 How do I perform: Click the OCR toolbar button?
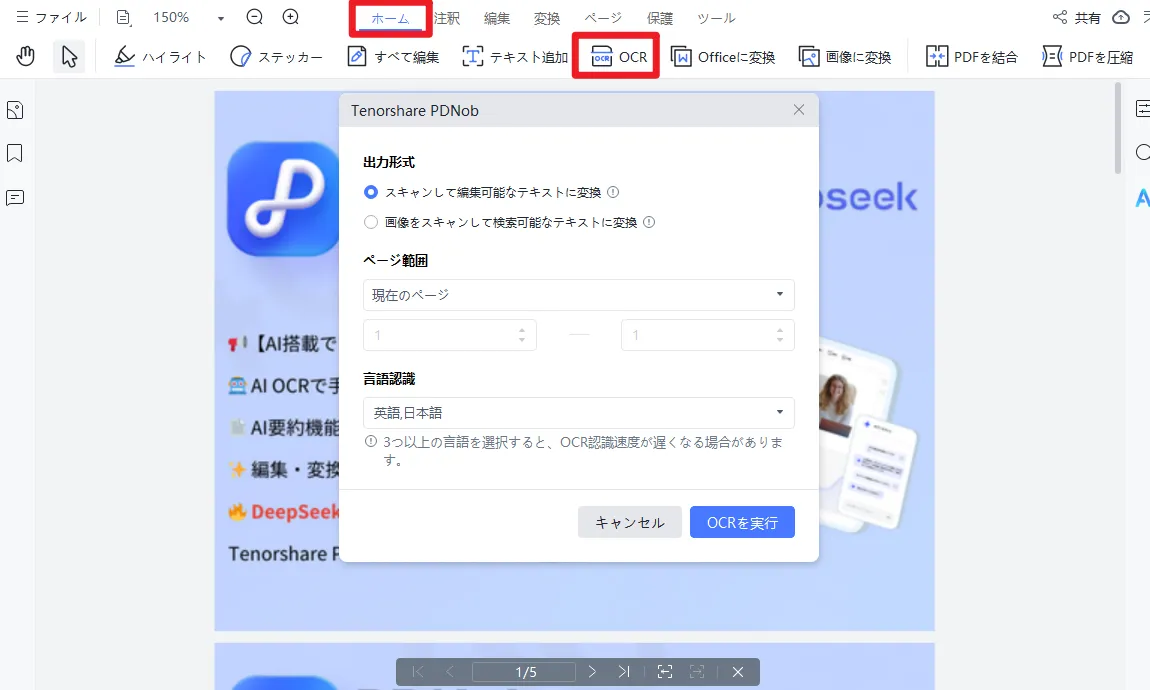(618, 56)
